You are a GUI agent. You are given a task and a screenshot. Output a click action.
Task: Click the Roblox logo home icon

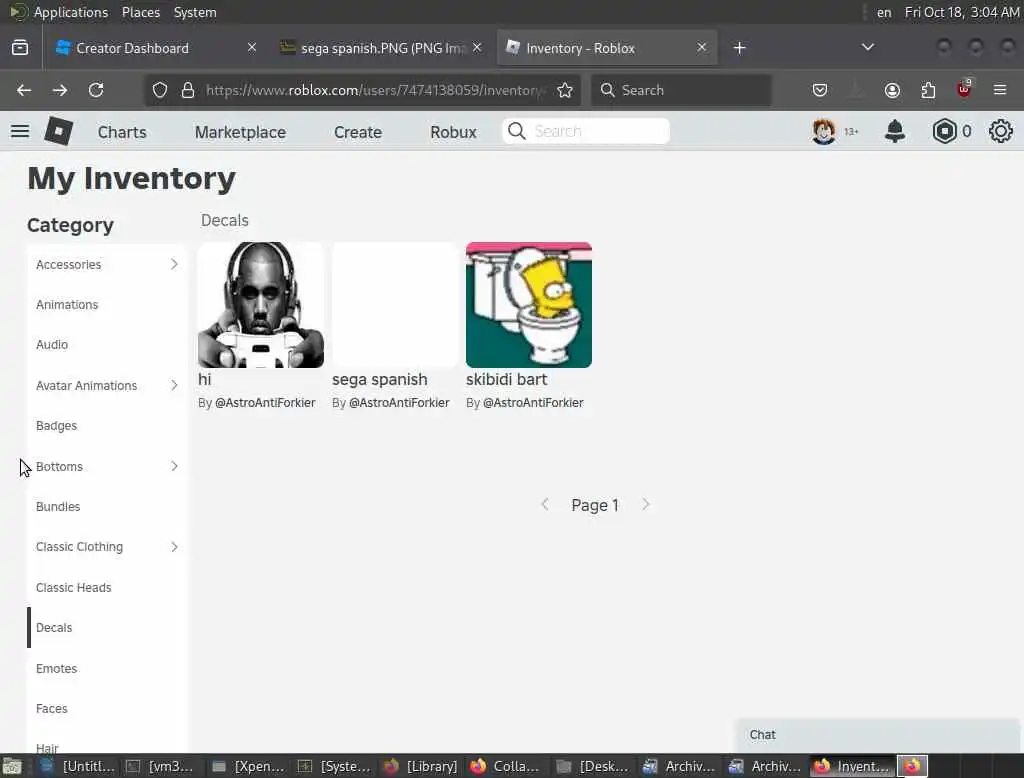(x=59, y=131)
